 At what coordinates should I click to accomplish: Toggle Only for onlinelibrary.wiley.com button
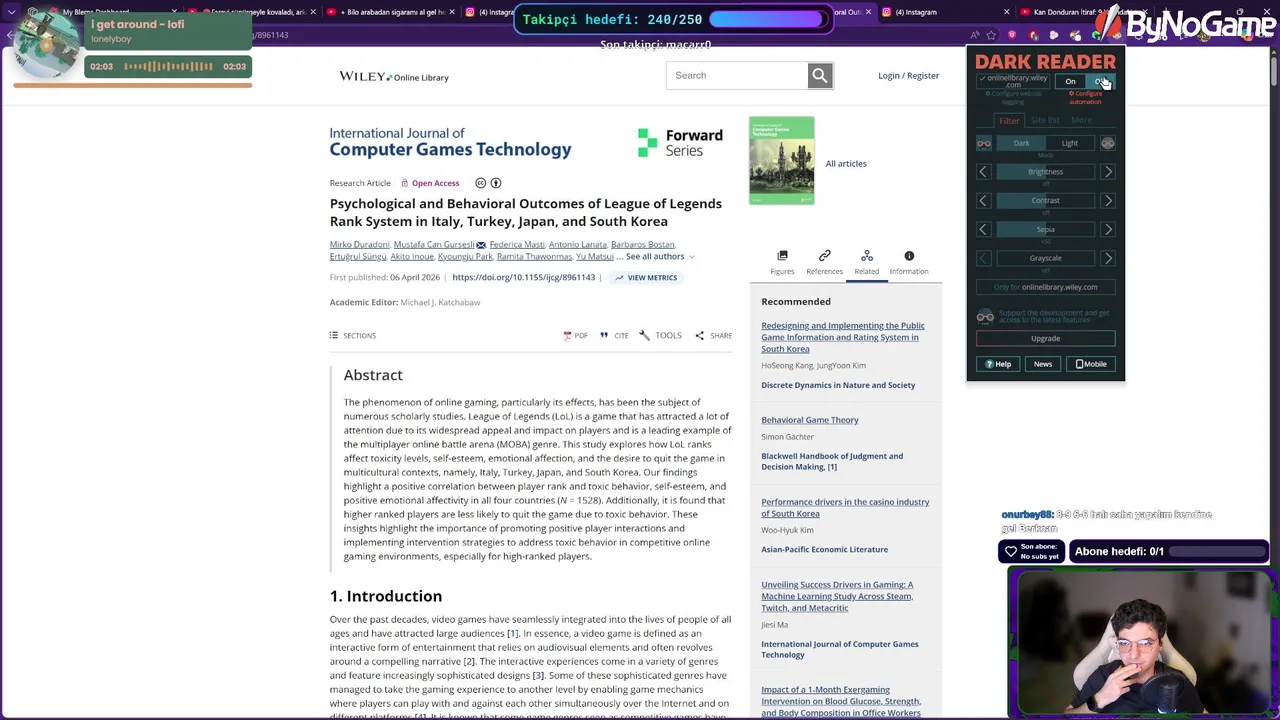[1046, 287]
